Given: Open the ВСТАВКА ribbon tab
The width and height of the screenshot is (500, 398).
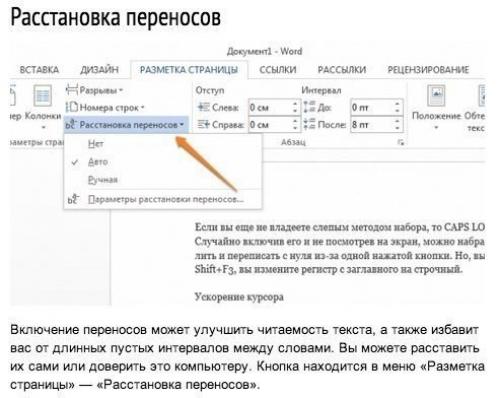Looking at the screenshot, I should [x=39, y=70].
